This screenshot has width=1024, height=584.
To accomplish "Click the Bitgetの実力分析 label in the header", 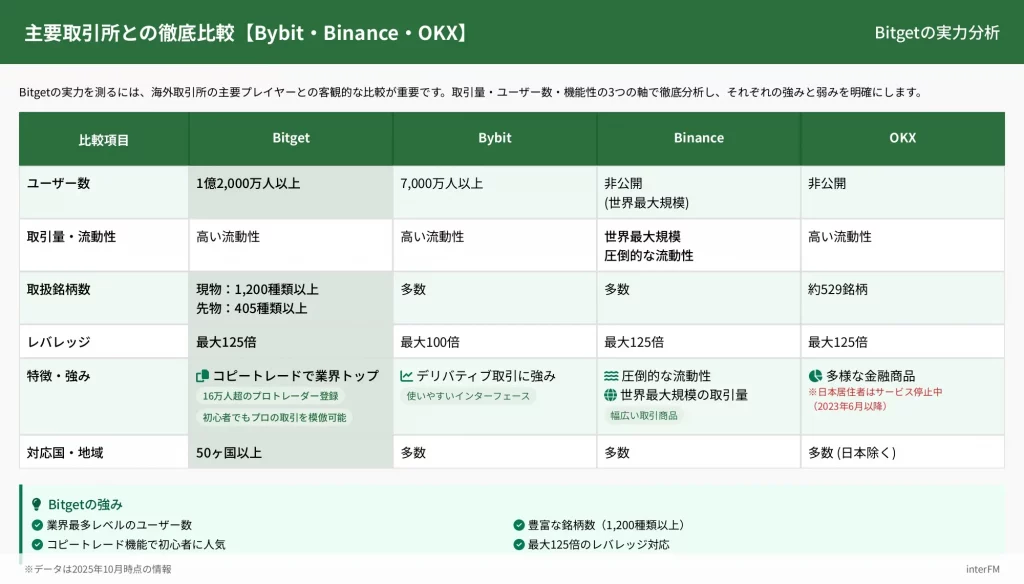I will click(x=936, y=32).
